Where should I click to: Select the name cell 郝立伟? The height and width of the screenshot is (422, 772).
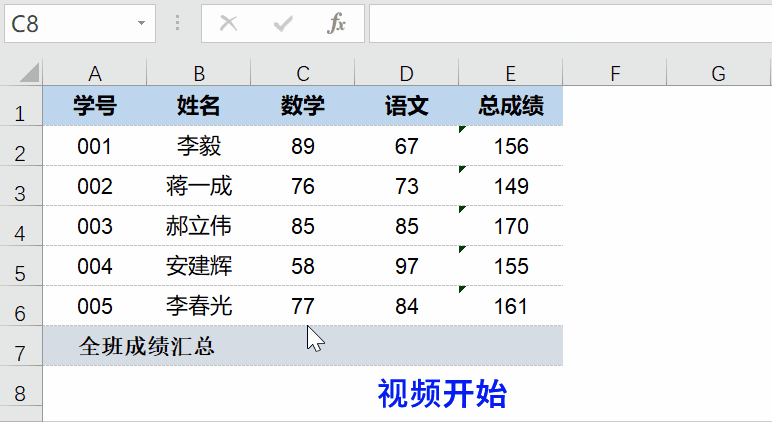coord(199,226)
